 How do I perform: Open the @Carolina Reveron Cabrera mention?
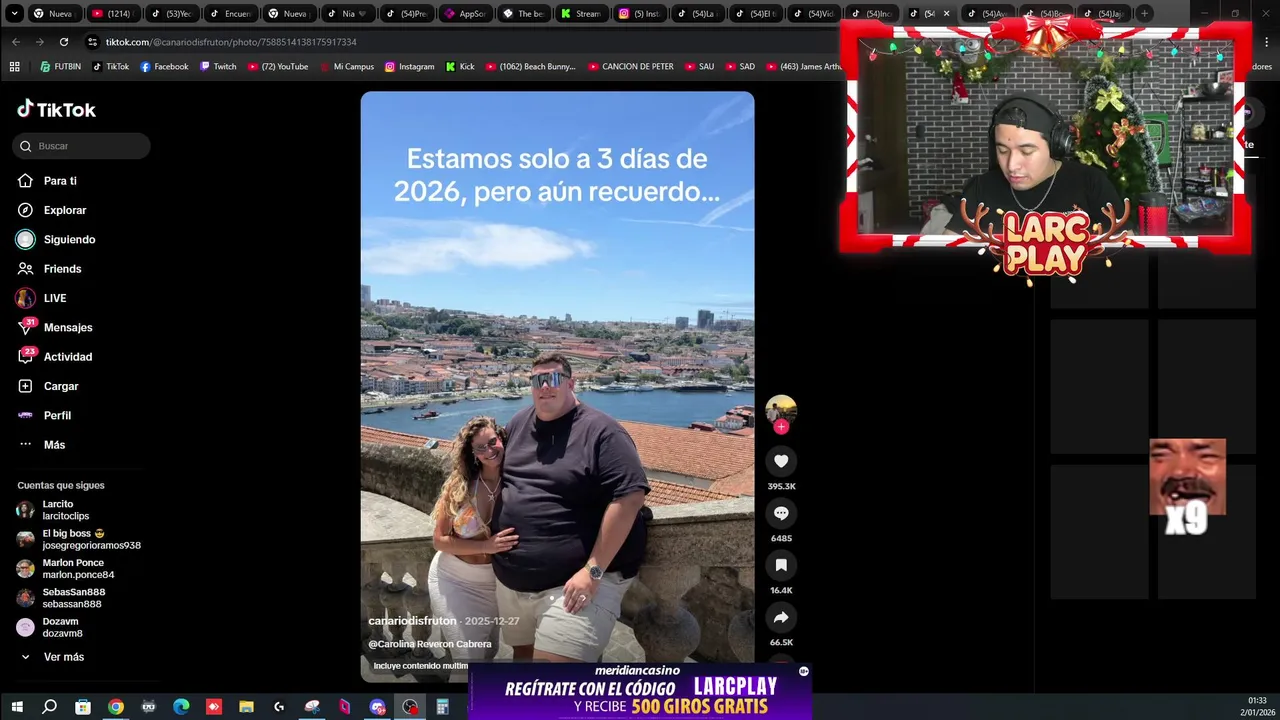click(x=430, y=644)
